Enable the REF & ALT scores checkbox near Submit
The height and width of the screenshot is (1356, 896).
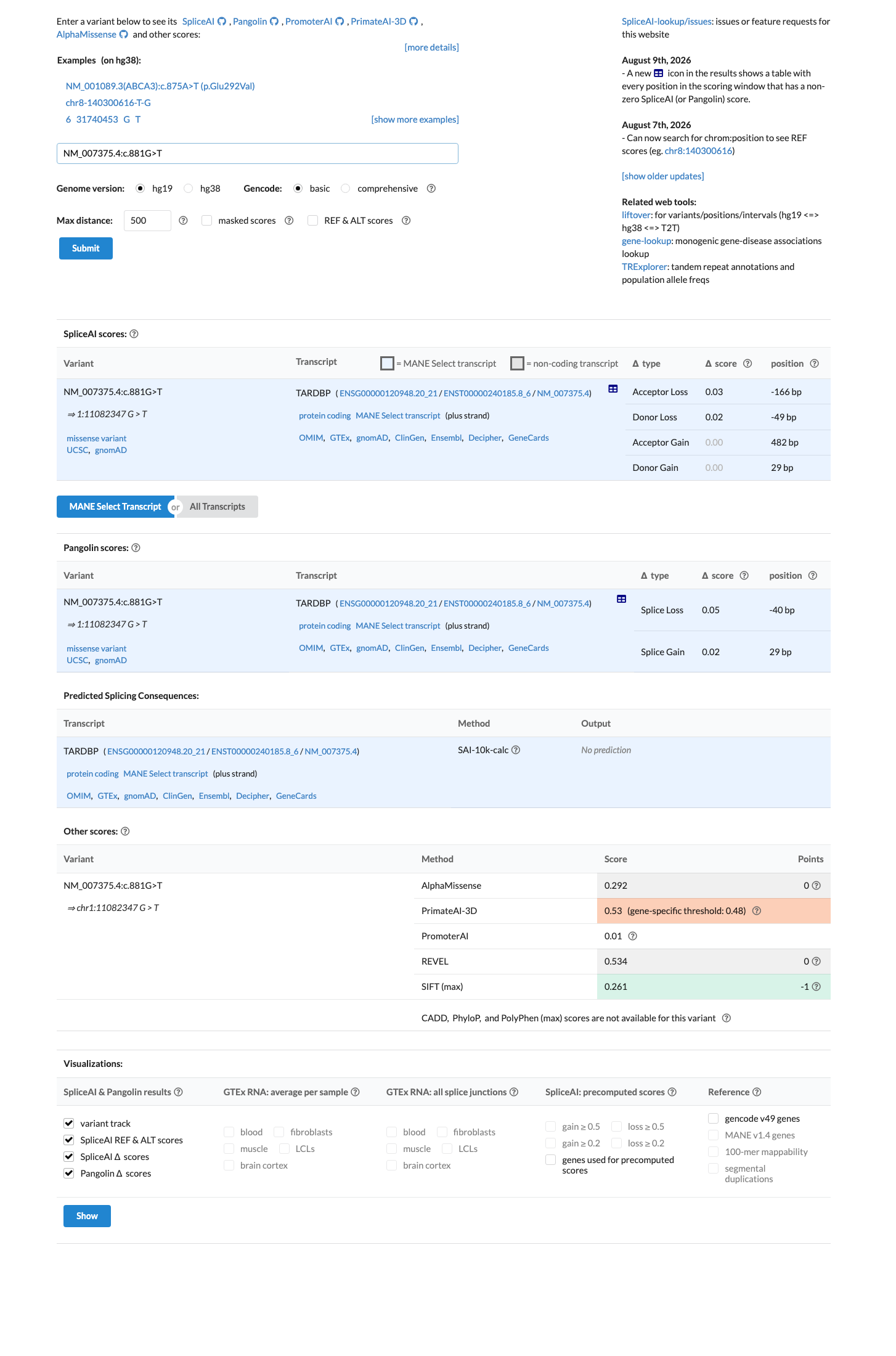coord(313,221)
